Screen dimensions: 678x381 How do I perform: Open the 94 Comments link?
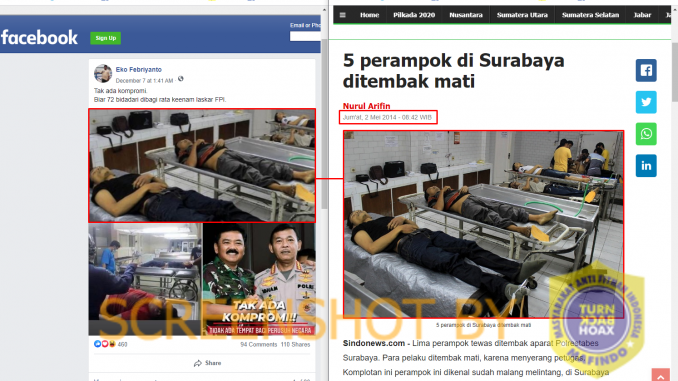tap(259, 345)
